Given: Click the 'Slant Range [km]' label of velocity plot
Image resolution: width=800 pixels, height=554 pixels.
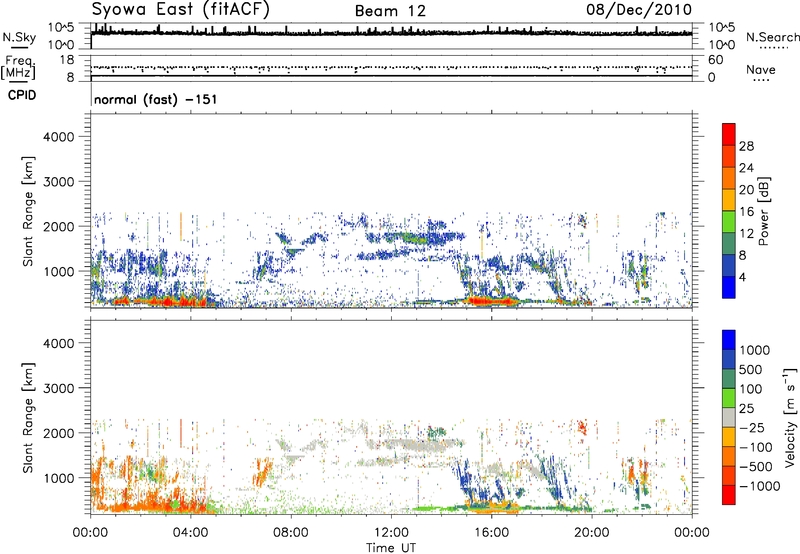Looking at the screenshot, I should 28,417.
